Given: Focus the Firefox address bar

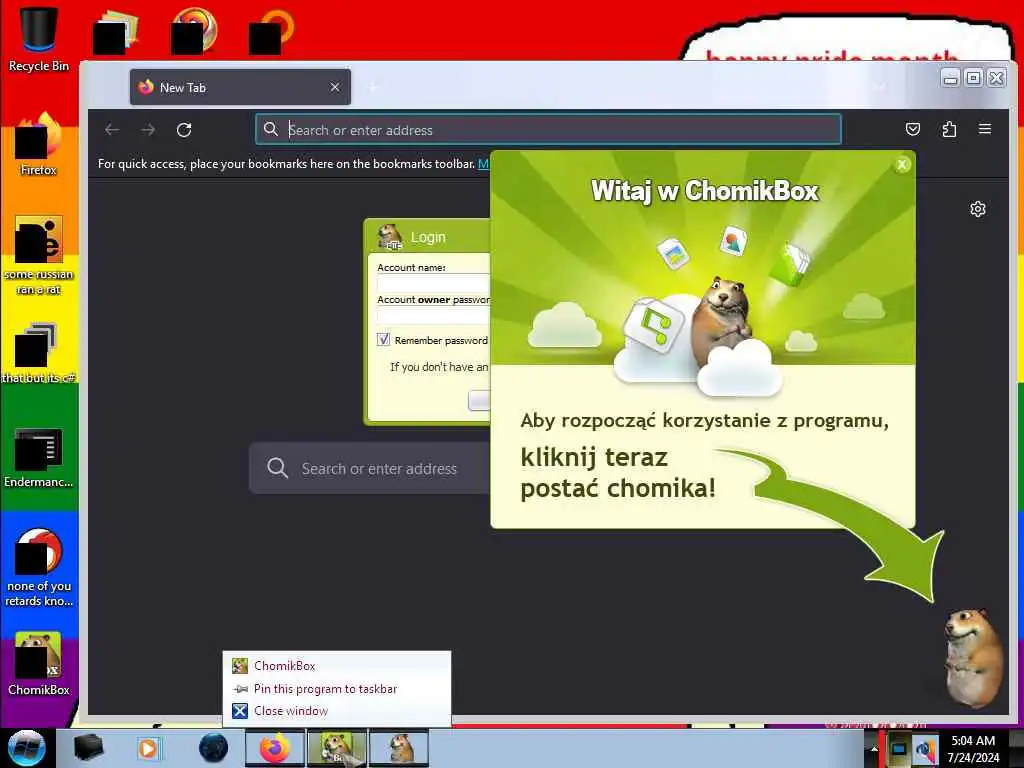Looking at the screenshot, I should click(548, 129).
